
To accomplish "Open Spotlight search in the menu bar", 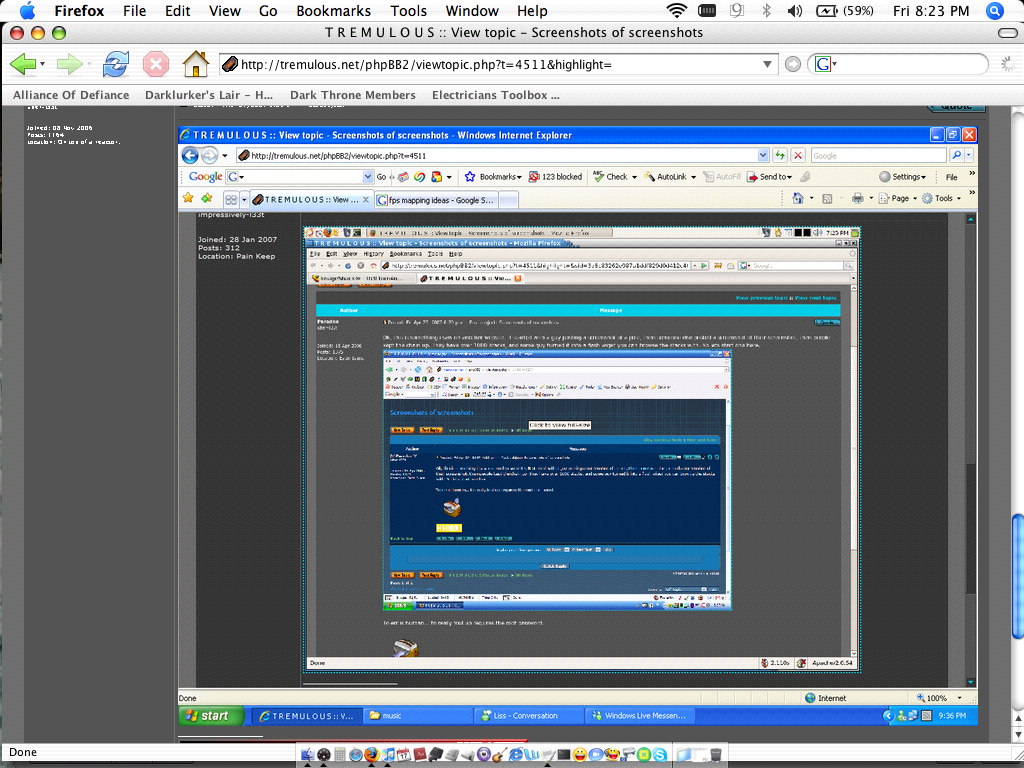I will pos(995,10).
